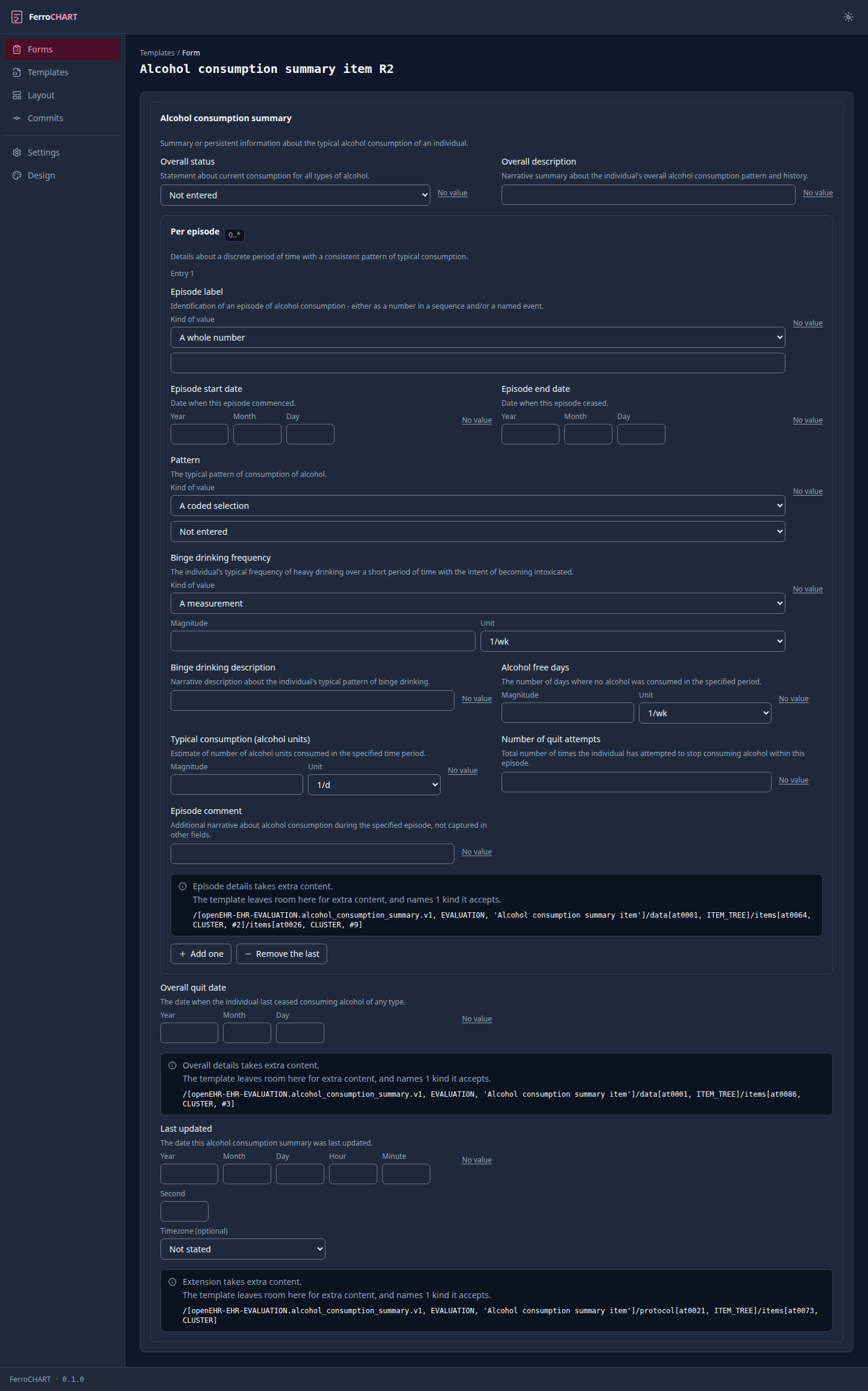Click No value for Overall status

pos(453,193)
